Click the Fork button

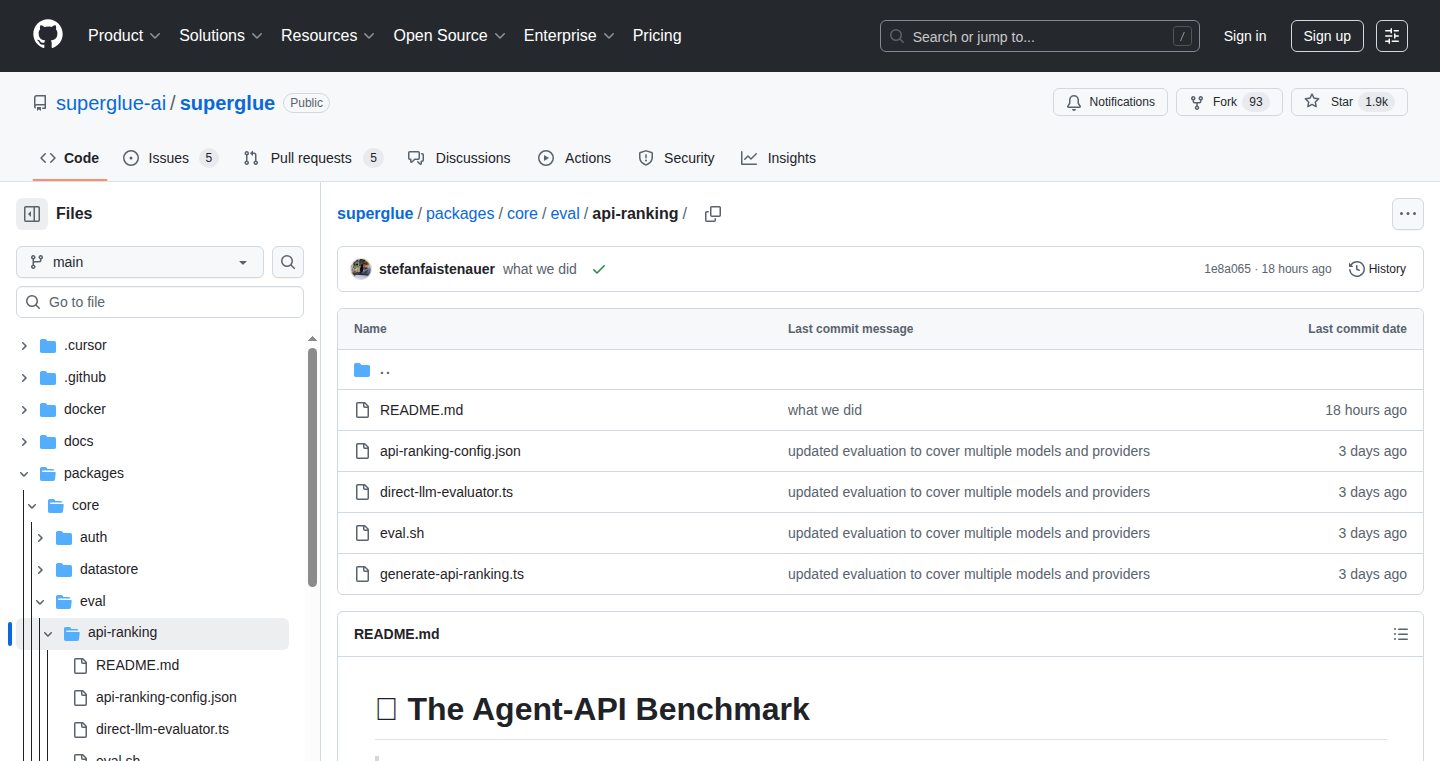coord(1229,102)
